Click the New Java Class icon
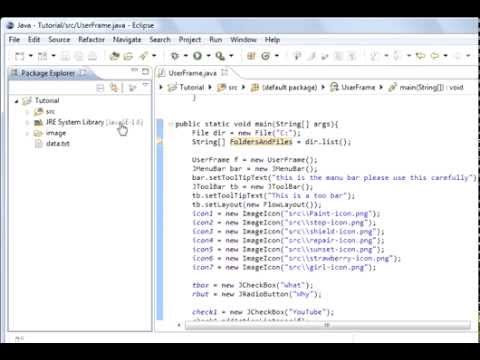 tap(266, 56)
